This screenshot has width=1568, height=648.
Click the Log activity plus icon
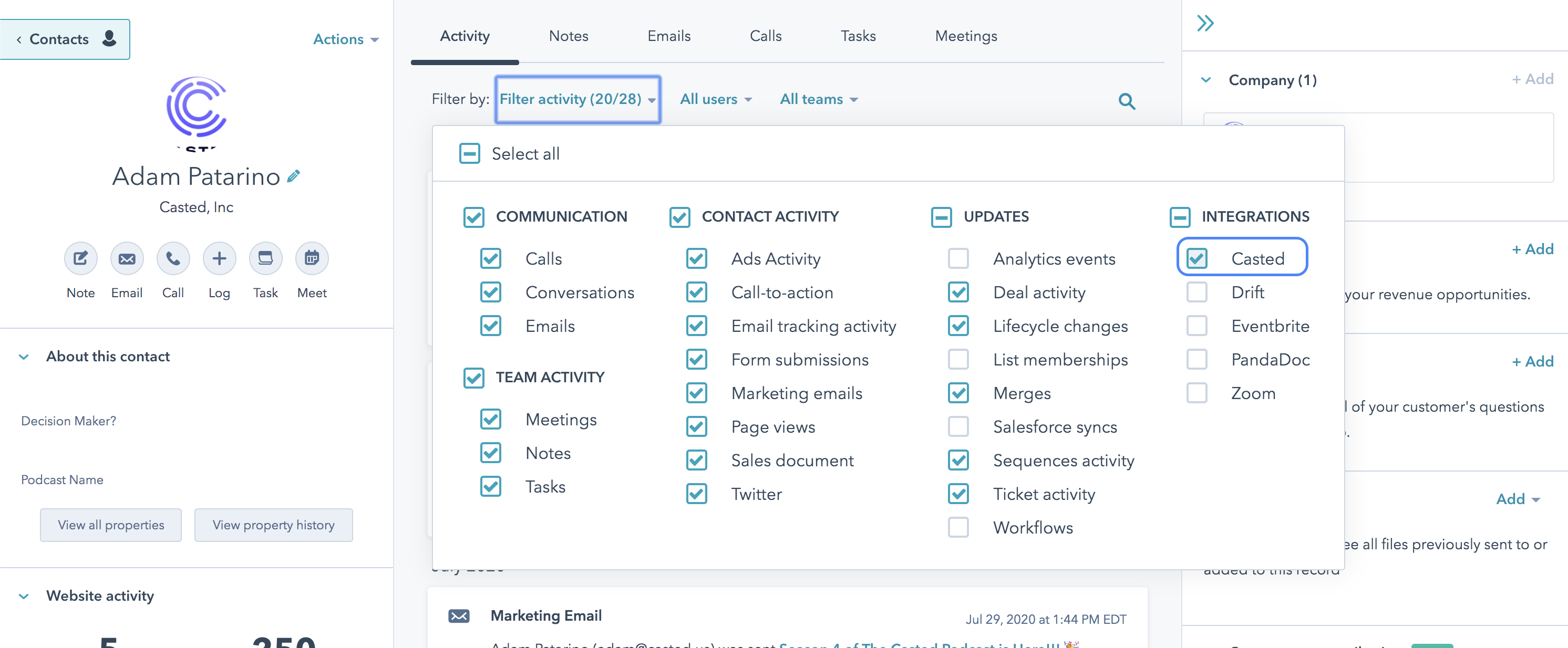tap(219, 258)
